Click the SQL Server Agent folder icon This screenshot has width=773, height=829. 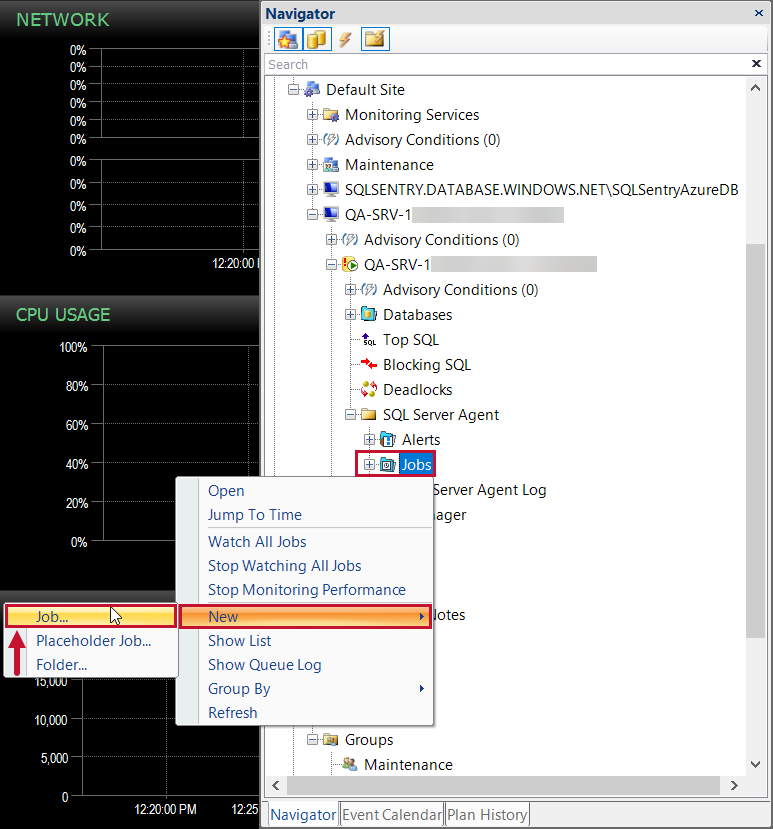[369, 414]
